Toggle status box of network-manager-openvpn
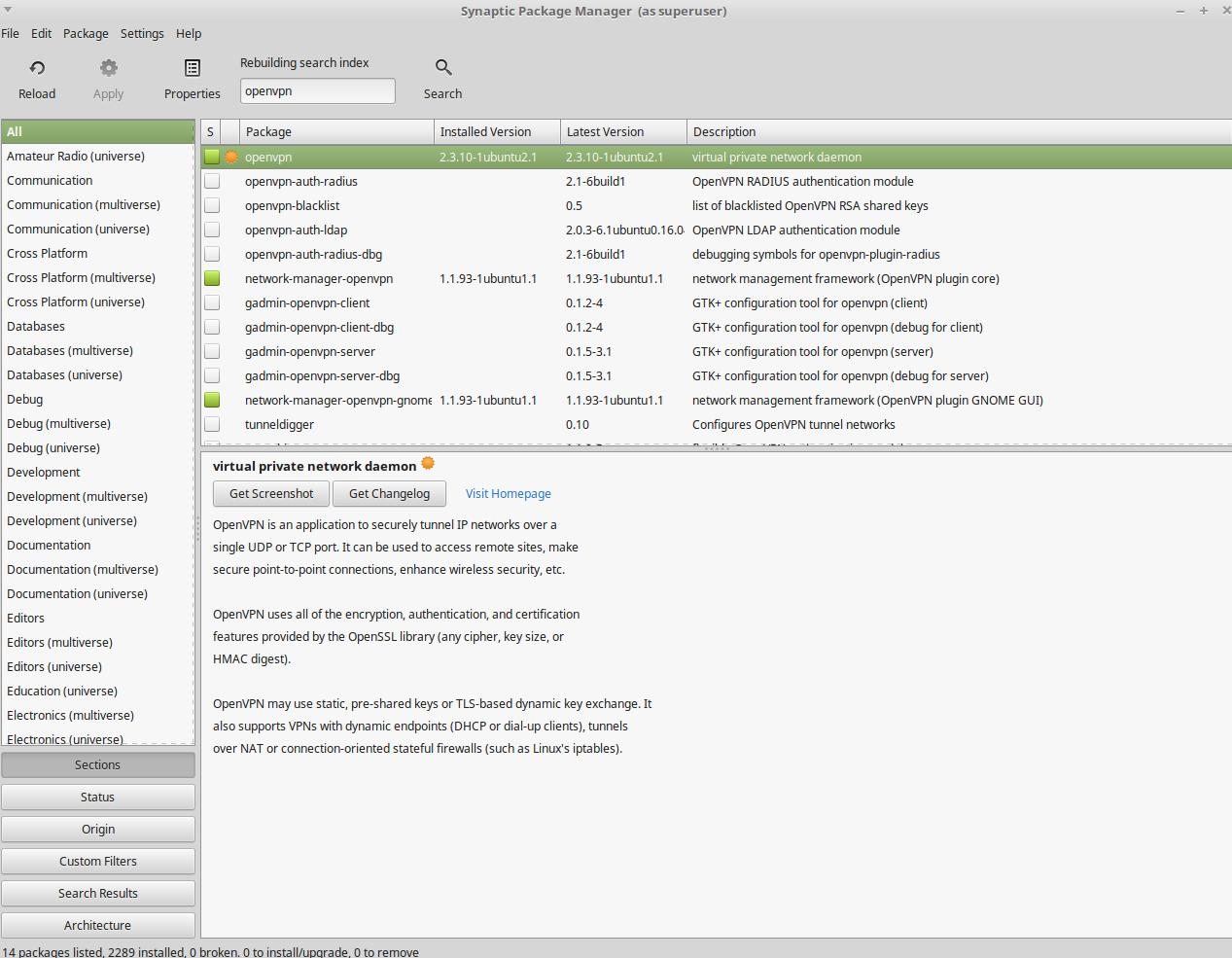Viewport: 1232px width, 958px height. pyautogui.click(x=212, y=278)
